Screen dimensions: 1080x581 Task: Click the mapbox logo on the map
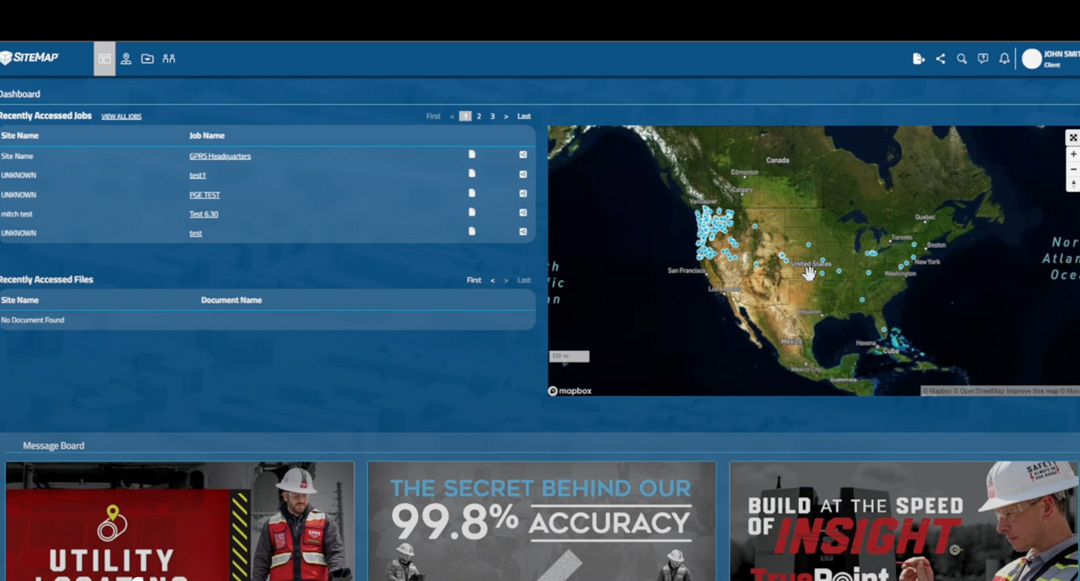pos(570,391)
